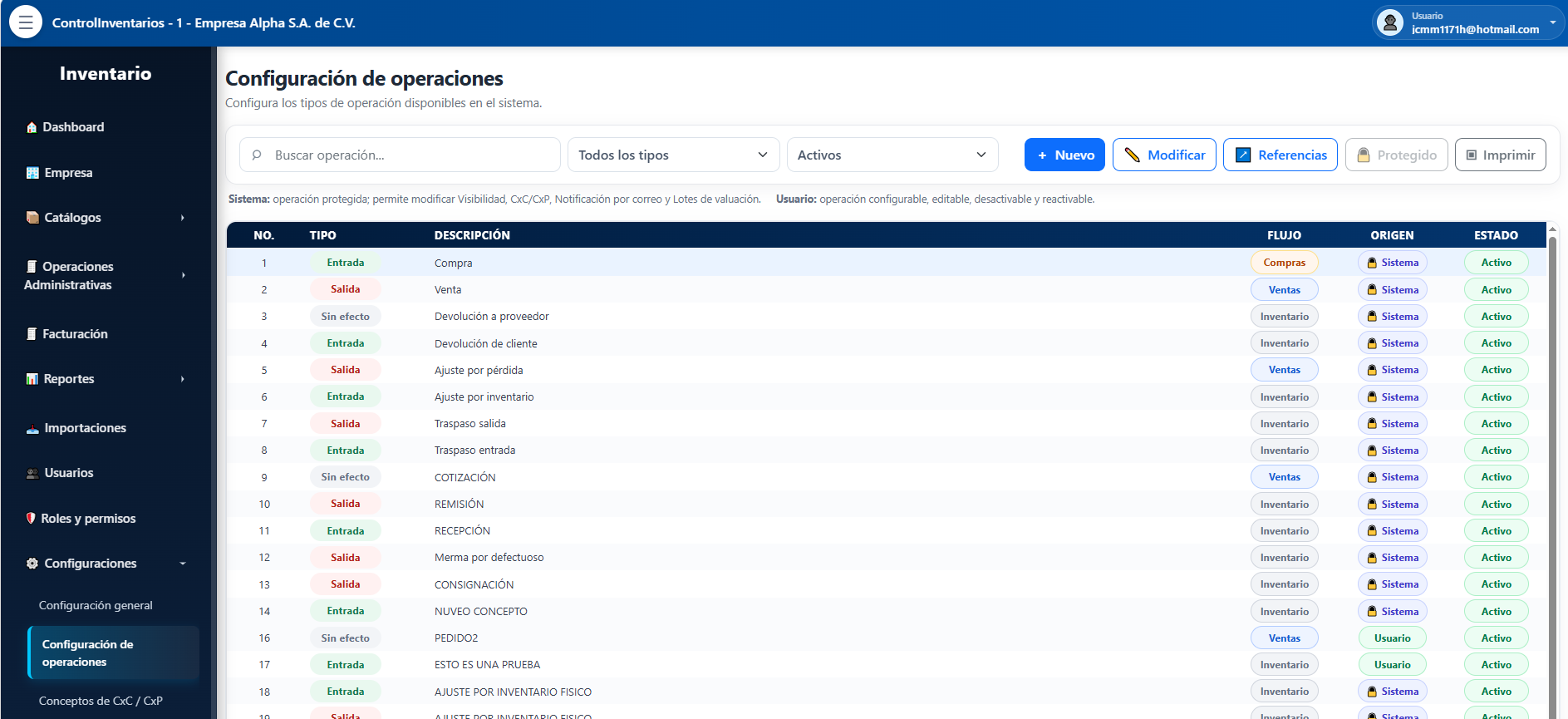Click the Empresa building icon

coord(32,173)
